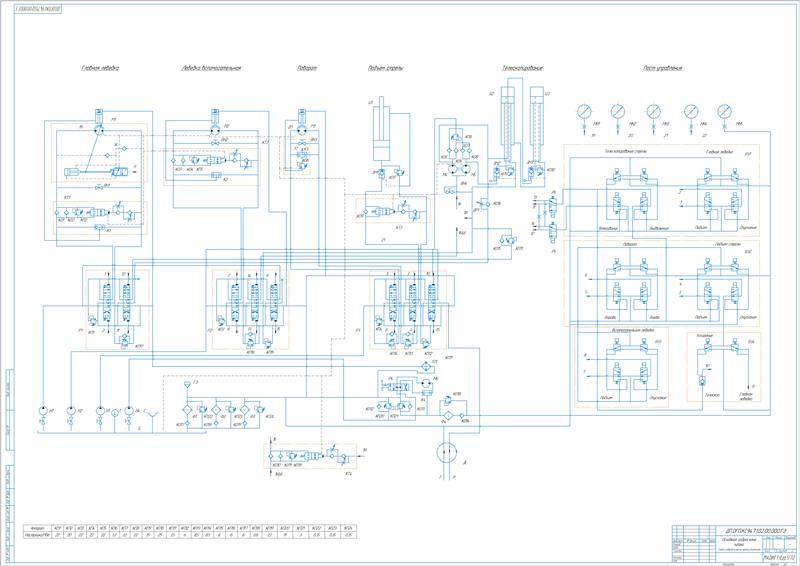Select the brake valve block below the filters
The width and height of the screenshot is (800, 566).
(310, 456)
